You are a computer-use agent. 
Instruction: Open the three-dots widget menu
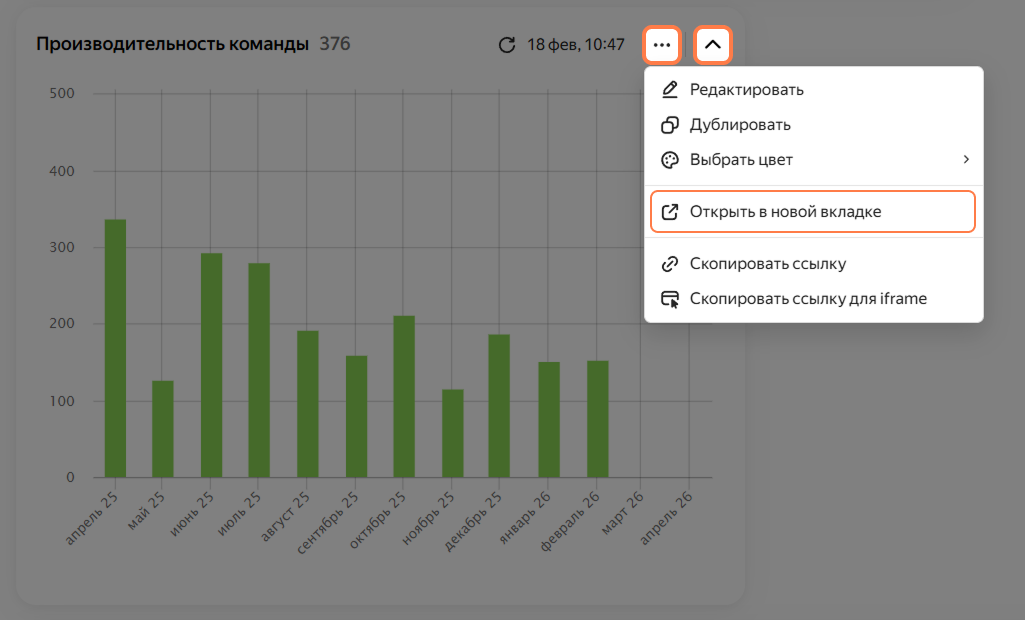pos(662,45)
